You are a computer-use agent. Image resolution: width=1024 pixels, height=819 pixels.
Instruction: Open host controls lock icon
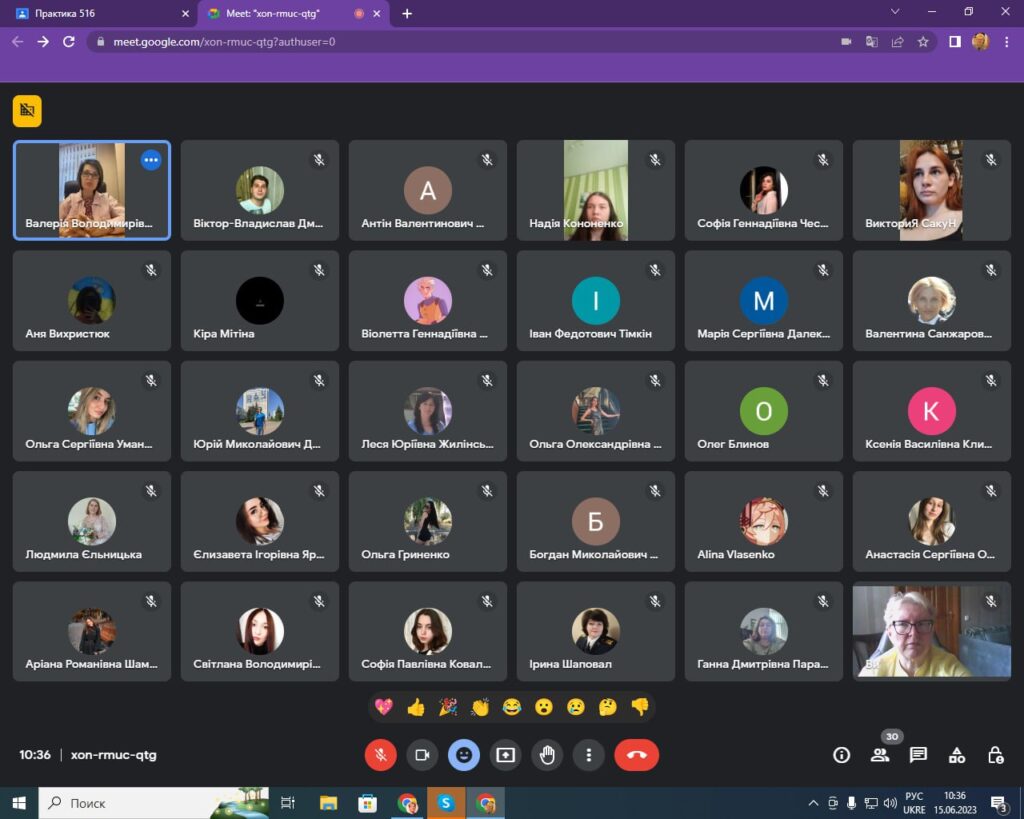[x=995, y=755]
